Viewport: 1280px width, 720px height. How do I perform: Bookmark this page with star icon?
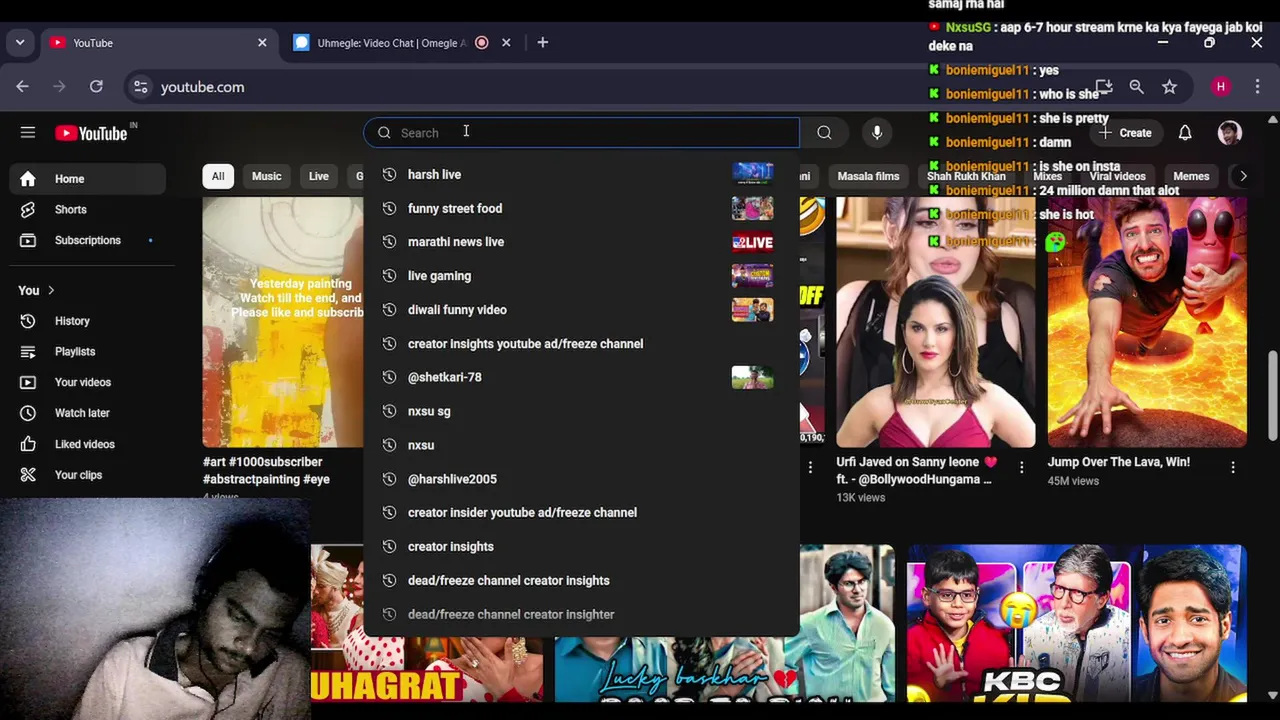pos(1169,87)
